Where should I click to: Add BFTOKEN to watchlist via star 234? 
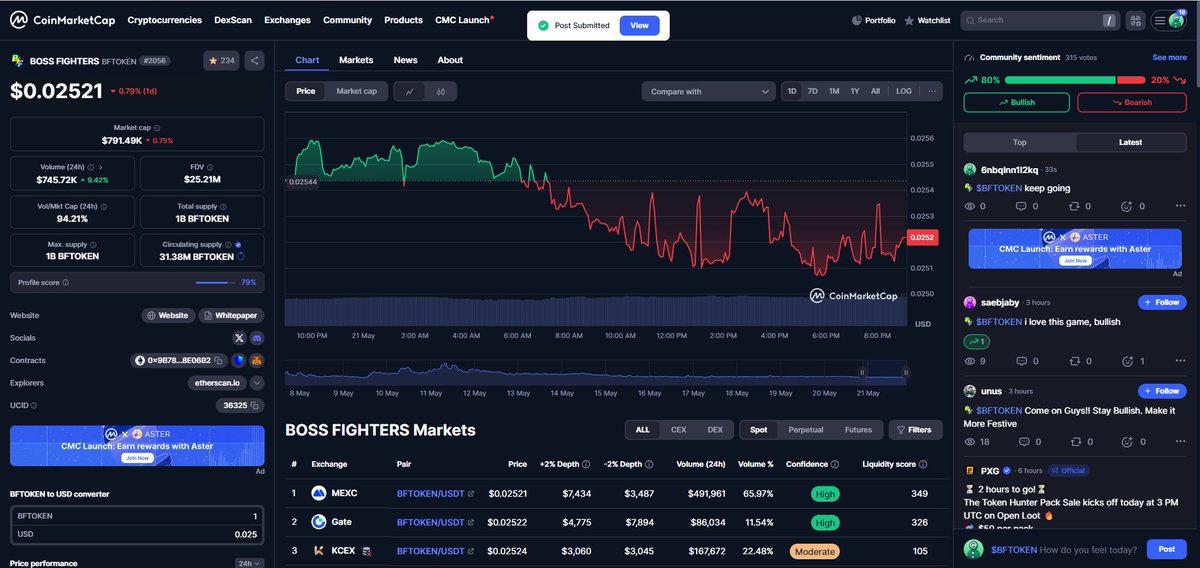[x=221, y=61]
